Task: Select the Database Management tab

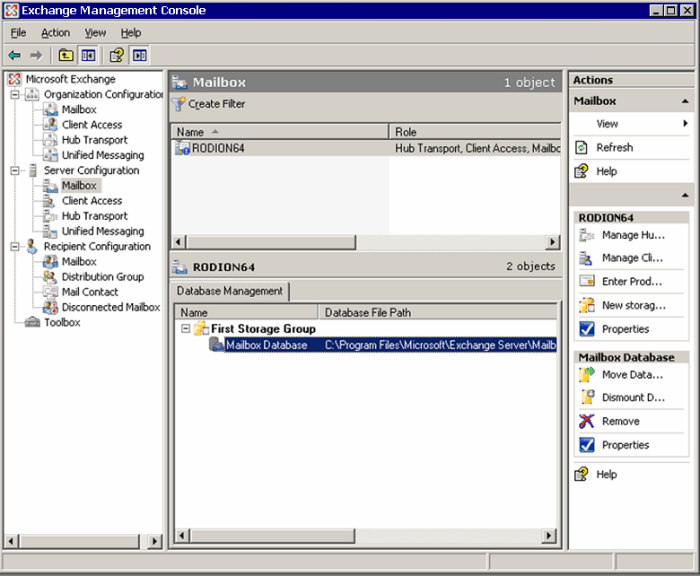Action: 231,291
